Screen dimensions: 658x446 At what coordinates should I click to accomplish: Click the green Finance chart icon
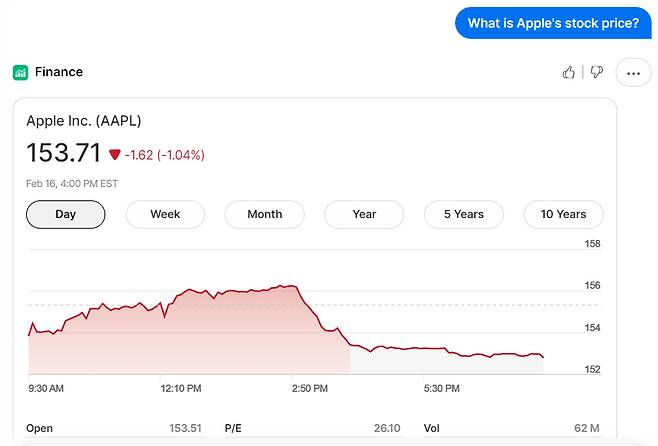[20, 72]
